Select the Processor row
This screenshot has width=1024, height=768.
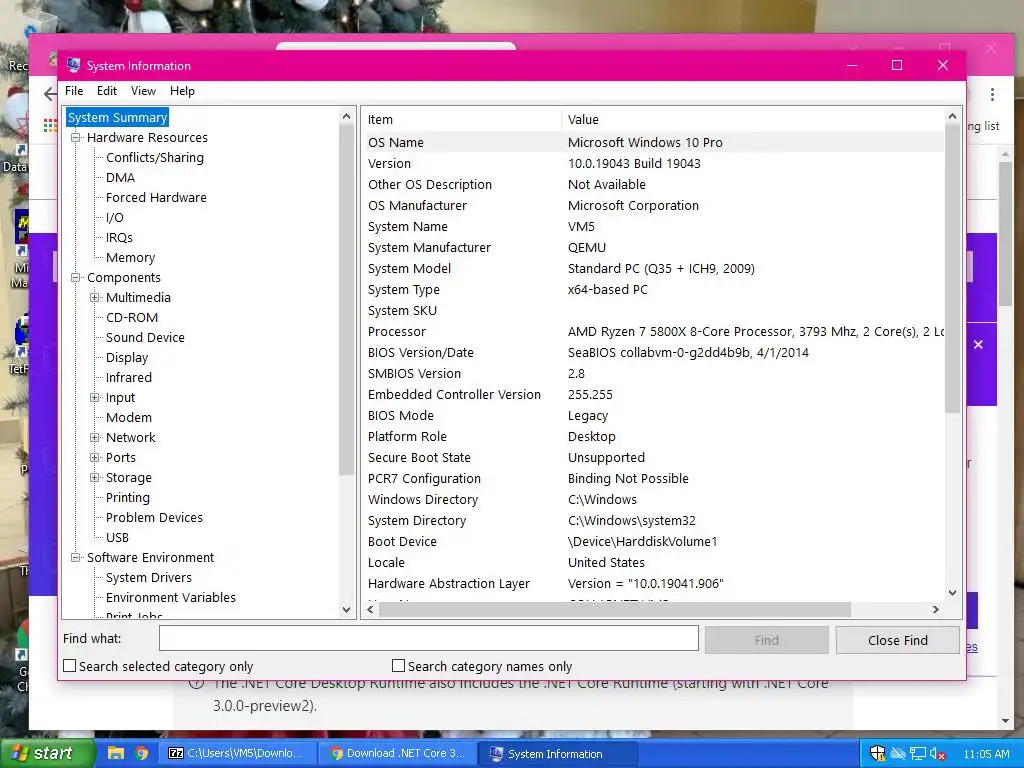pyautogui.click(x=653, y=331)
